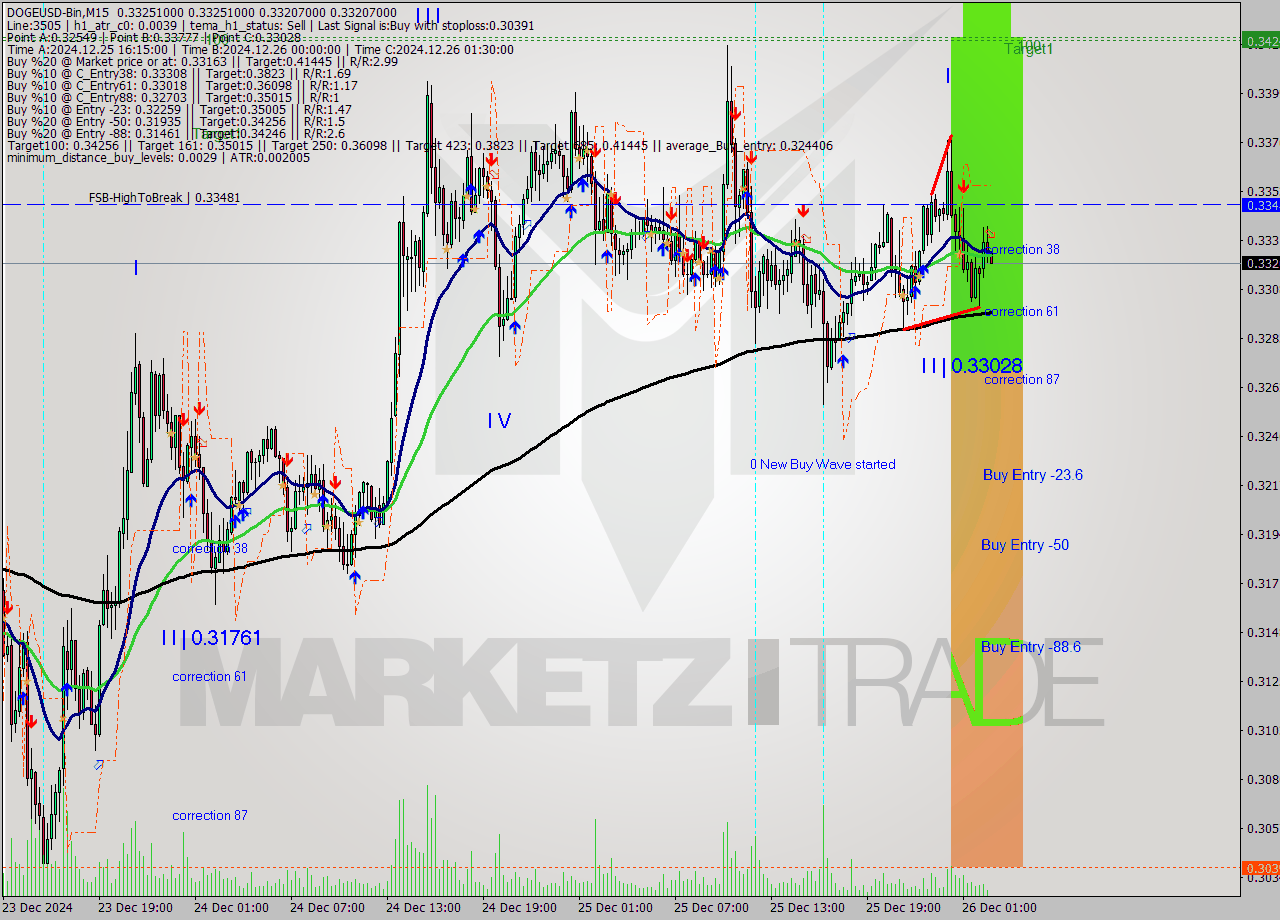Click the green 0.342 price tag
Screen dimensions: 1280x920
(x=1260, y=41)
